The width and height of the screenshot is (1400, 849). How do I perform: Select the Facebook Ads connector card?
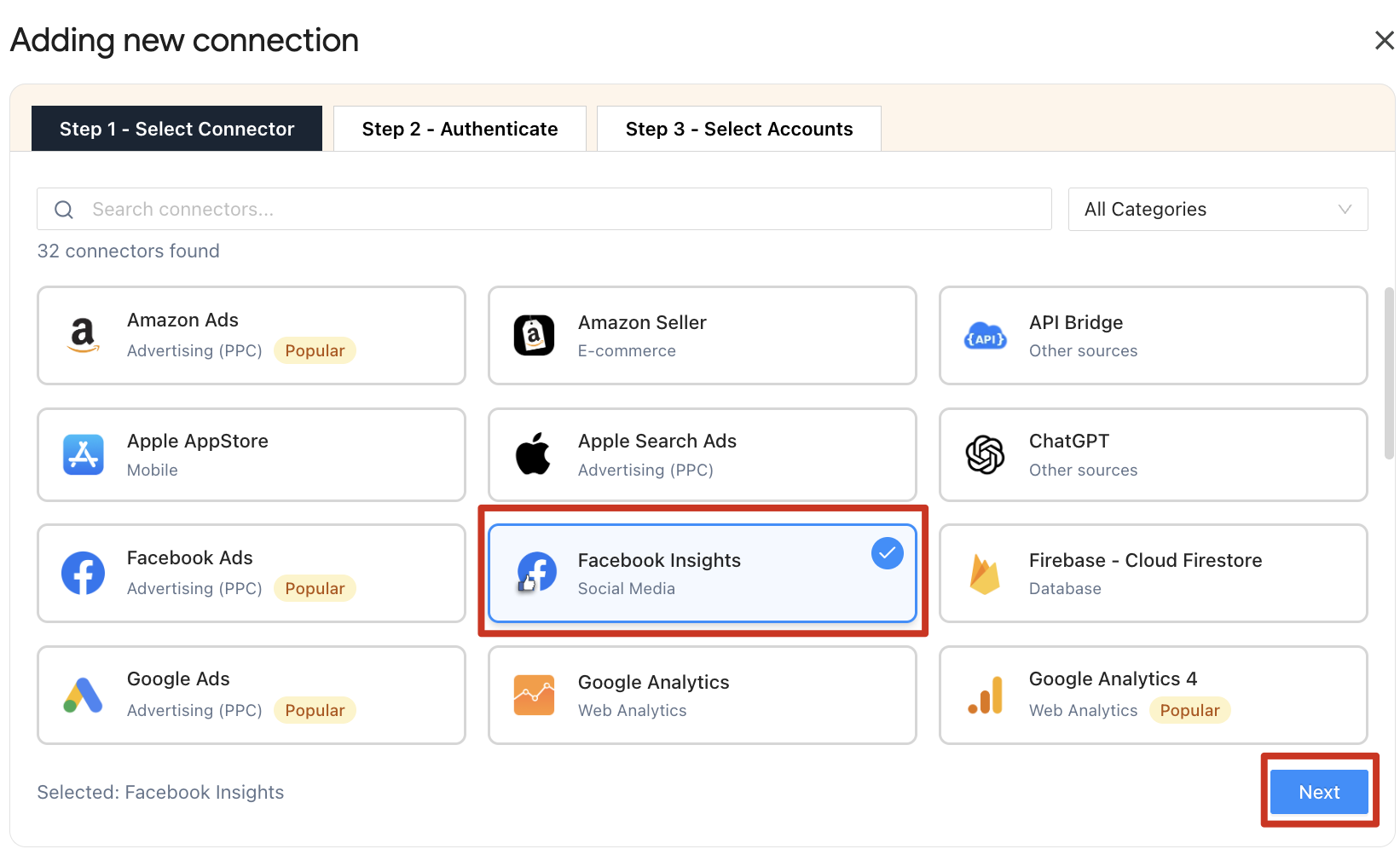pyautogui.click(x=251, y=573)
